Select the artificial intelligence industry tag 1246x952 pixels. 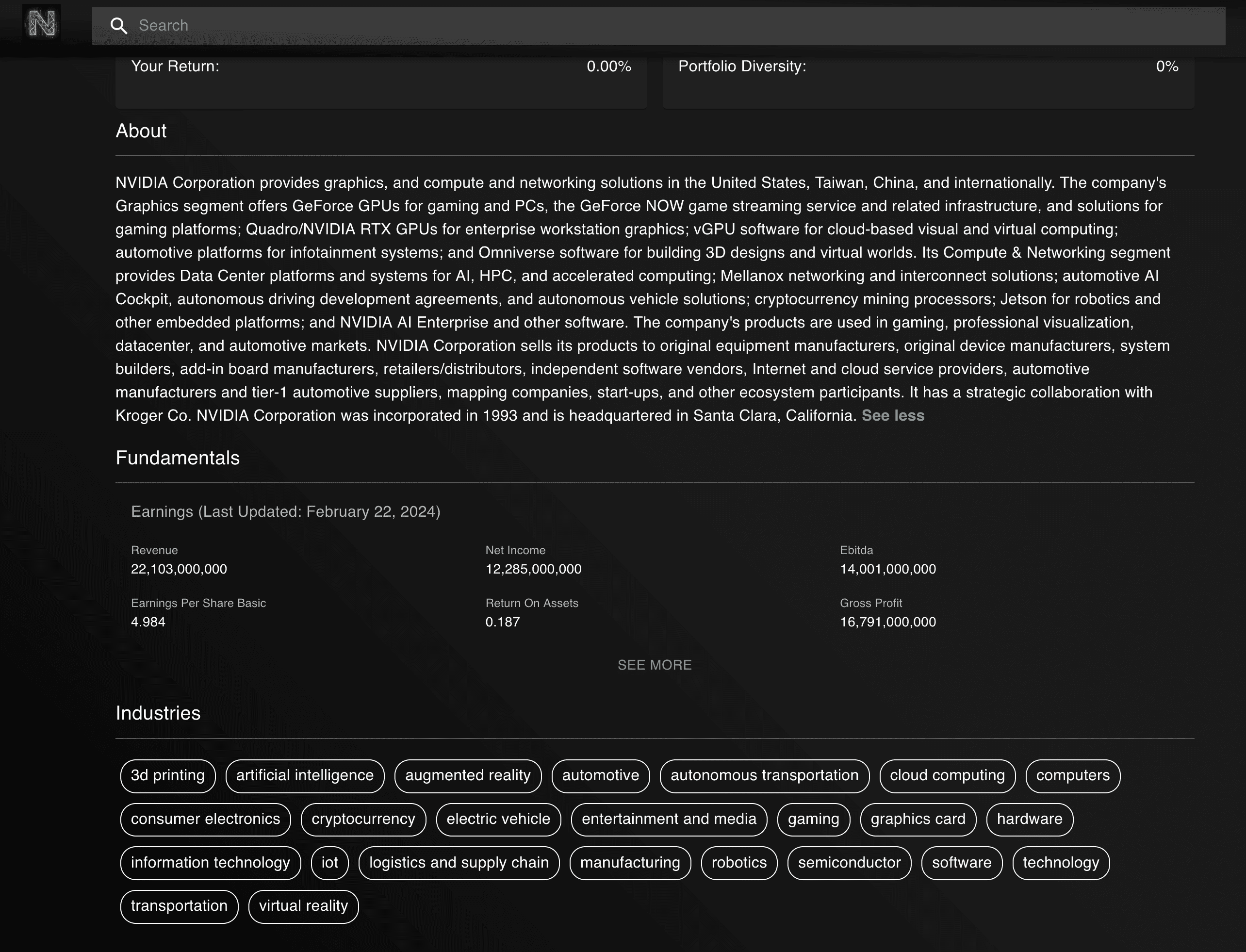point(305,775)
